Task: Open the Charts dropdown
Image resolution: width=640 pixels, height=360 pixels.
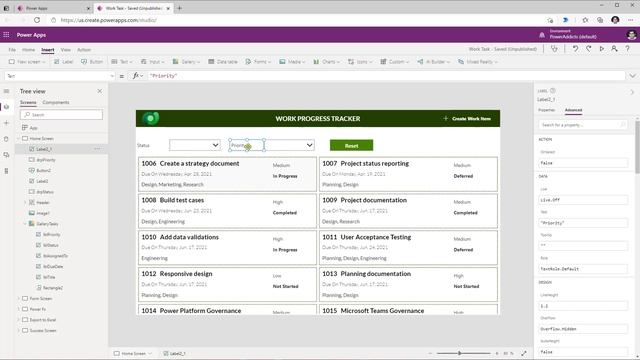Action: 327,62
